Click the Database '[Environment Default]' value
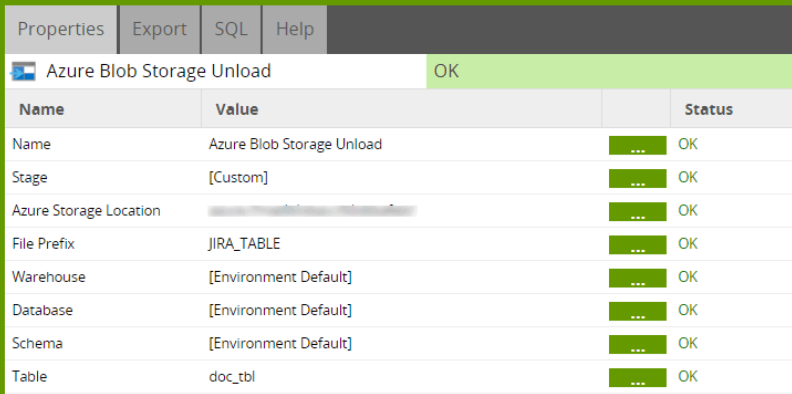792x394 pixels. tap(280, 310)
